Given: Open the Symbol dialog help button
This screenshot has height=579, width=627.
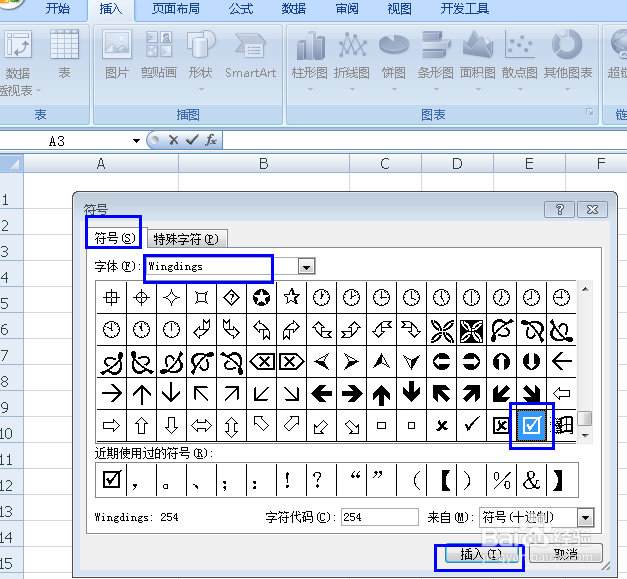Looking at the screenshot, I should click(x=559, y=209).
